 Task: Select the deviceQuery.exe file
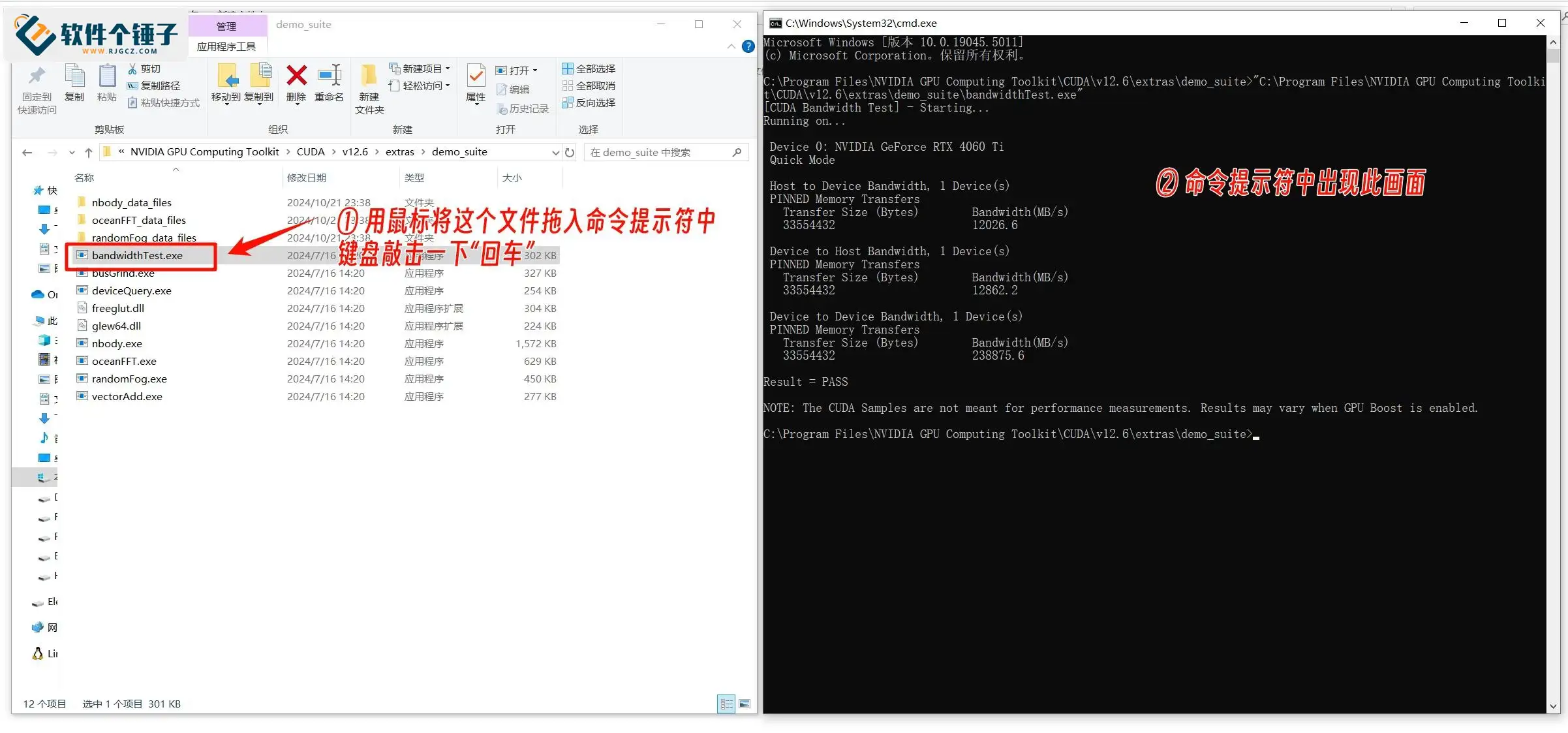click(x=131, y=290)
